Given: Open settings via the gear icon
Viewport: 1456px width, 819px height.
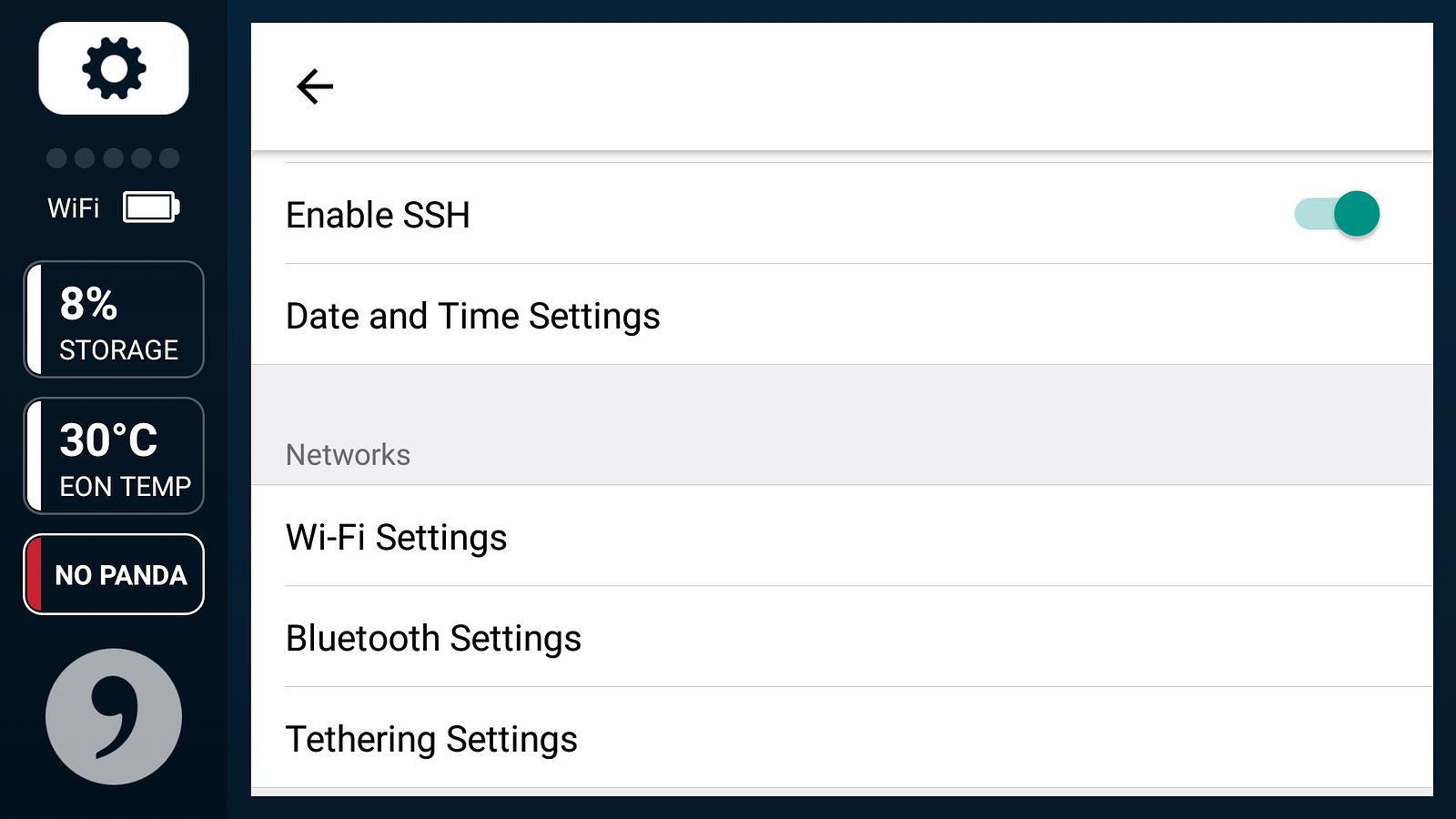Looking at the screenshot, I should coord(114,68).
